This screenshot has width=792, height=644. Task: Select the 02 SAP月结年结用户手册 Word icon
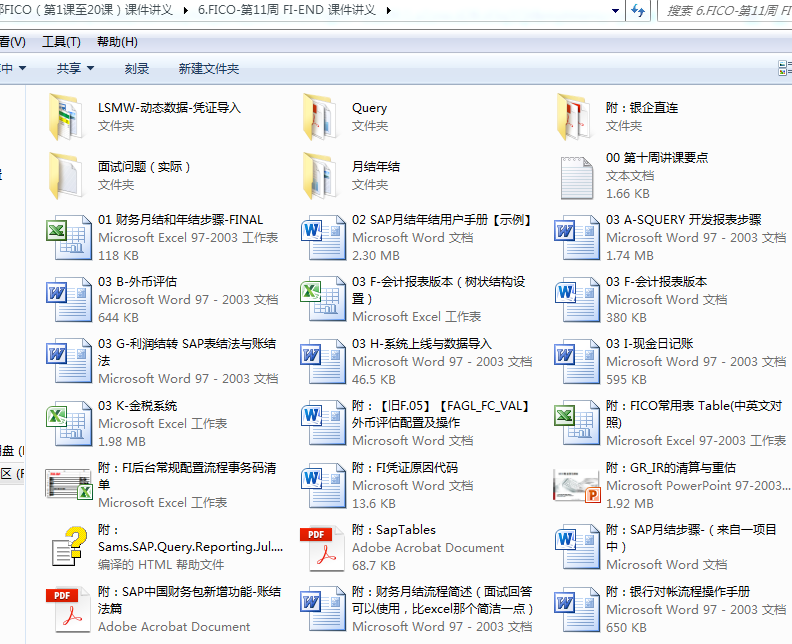coord(323,237)
